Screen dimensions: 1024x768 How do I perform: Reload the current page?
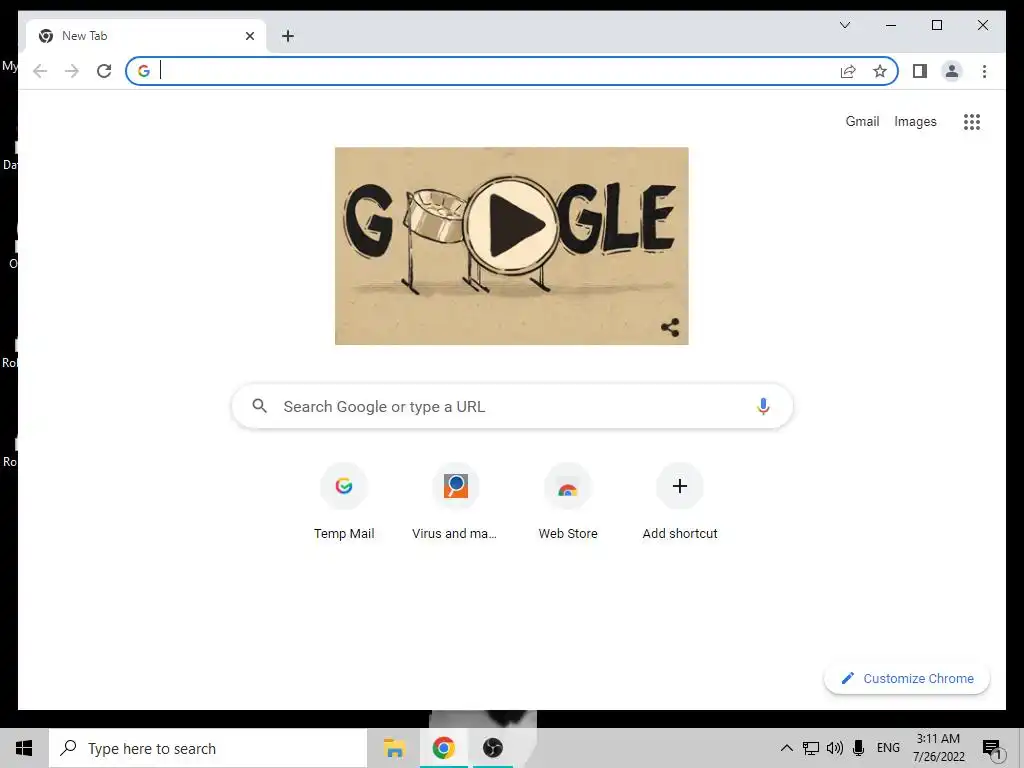point(104,71)
